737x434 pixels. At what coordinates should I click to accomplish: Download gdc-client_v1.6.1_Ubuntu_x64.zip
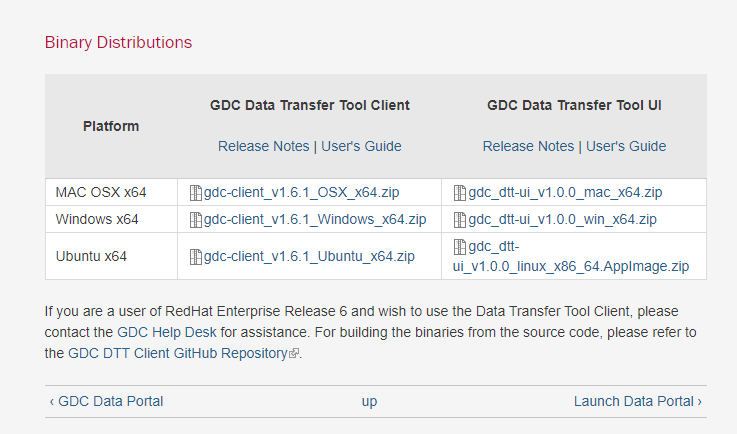click(309, 256)
